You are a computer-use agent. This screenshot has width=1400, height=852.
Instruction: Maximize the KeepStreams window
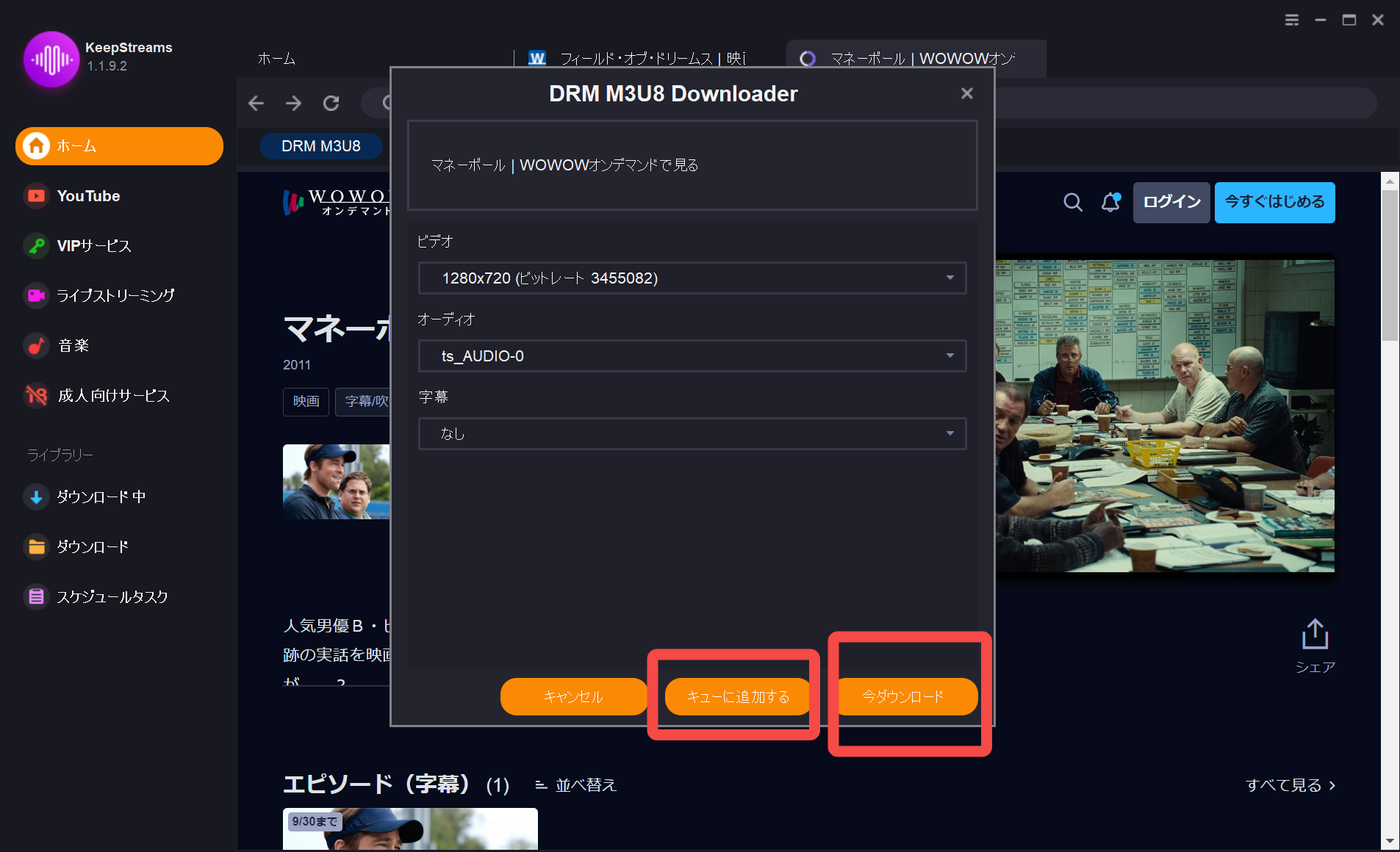1349,20
